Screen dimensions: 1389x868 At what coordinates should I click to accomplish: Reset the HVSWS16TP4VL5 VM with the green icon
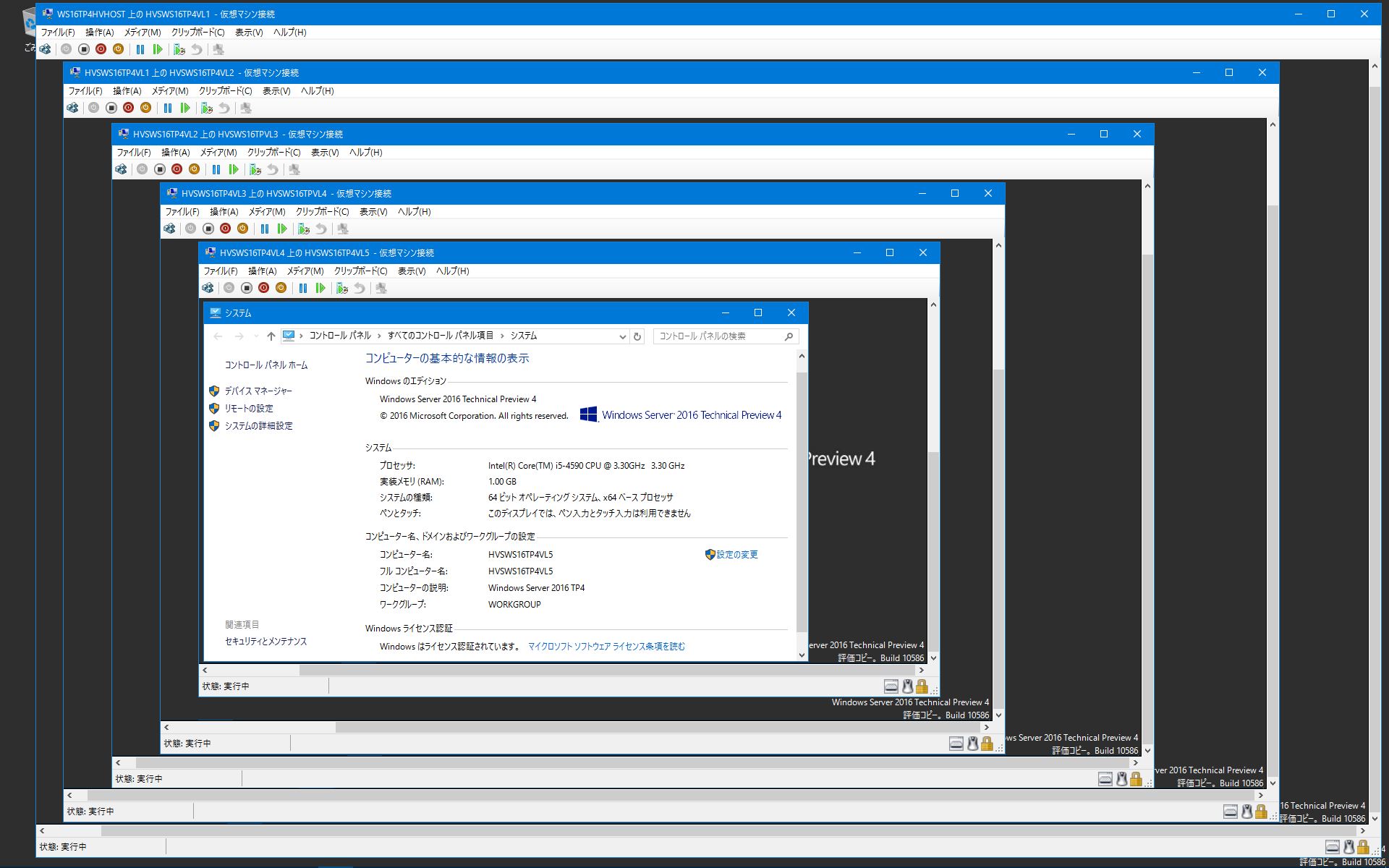point(320,288)
